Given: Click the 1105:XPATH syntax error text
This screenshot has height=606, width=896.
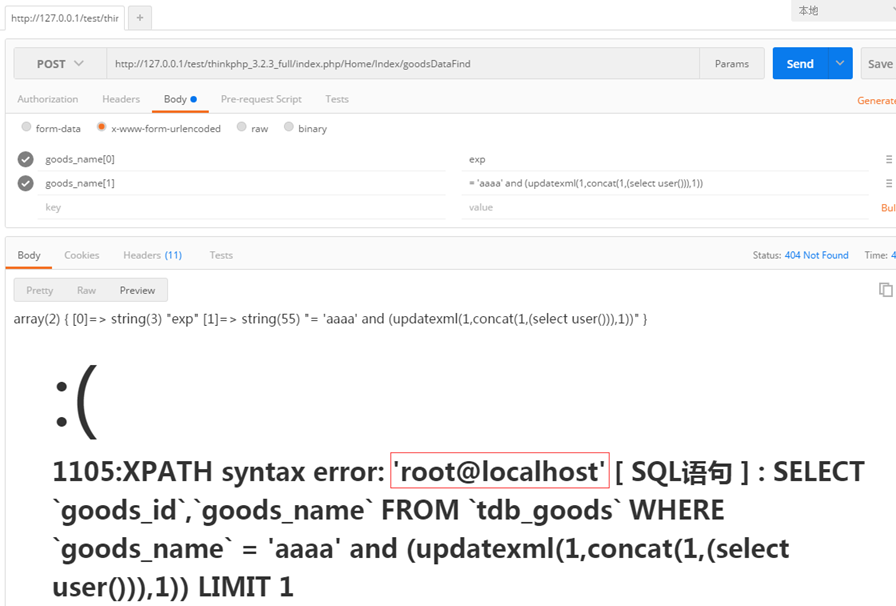Looking at the screenshot, I should click(219, 472).
